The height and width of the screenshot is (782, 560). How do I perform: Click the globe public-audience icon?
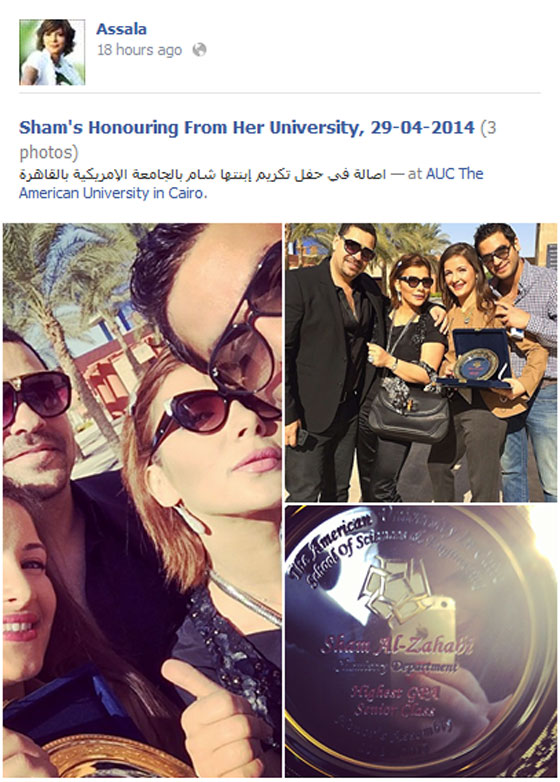click(199, 50)
